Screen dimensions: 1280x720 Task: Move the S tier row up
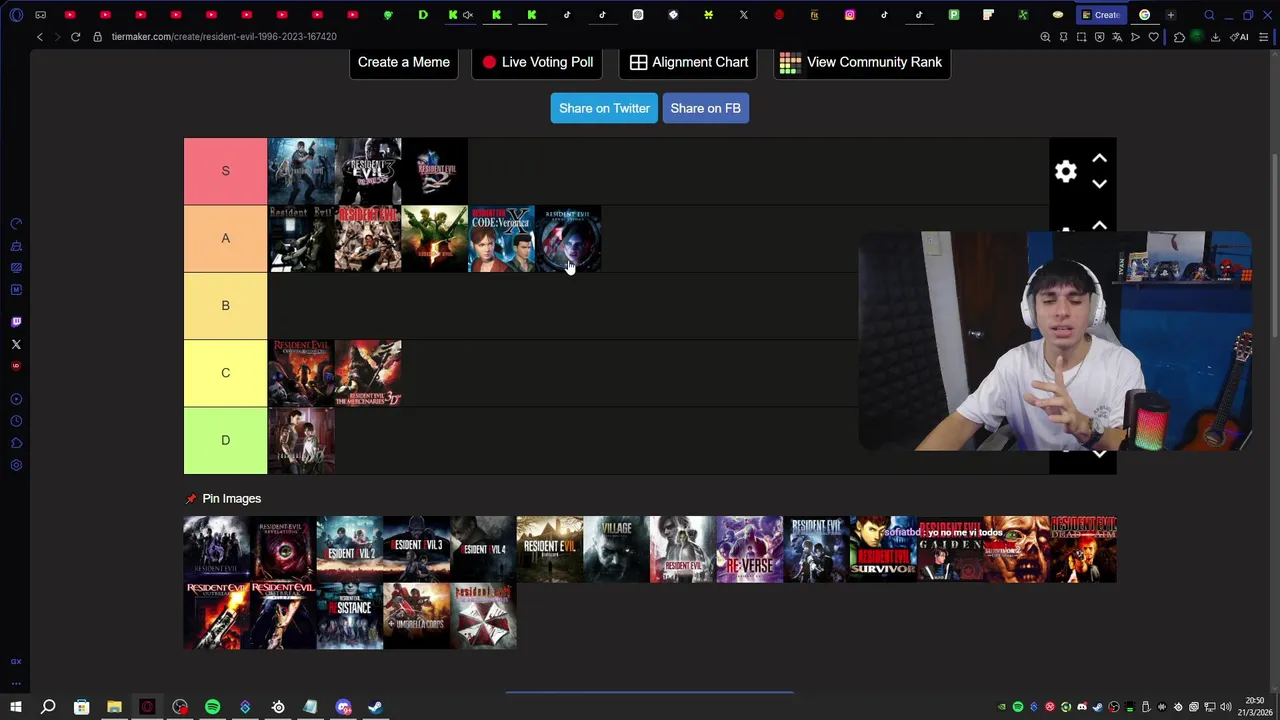click(x=1099, y=158)
